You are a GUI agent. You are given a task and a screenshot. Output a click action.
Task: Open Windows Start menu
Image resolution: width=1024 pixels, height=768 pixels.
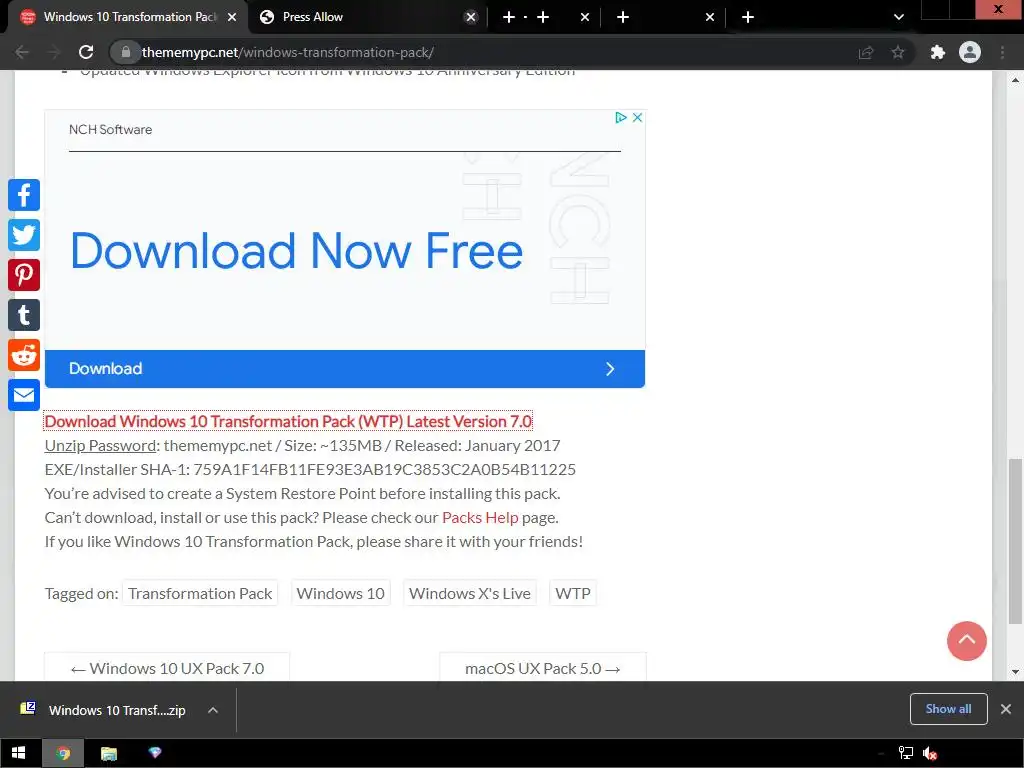coord(18,753)
